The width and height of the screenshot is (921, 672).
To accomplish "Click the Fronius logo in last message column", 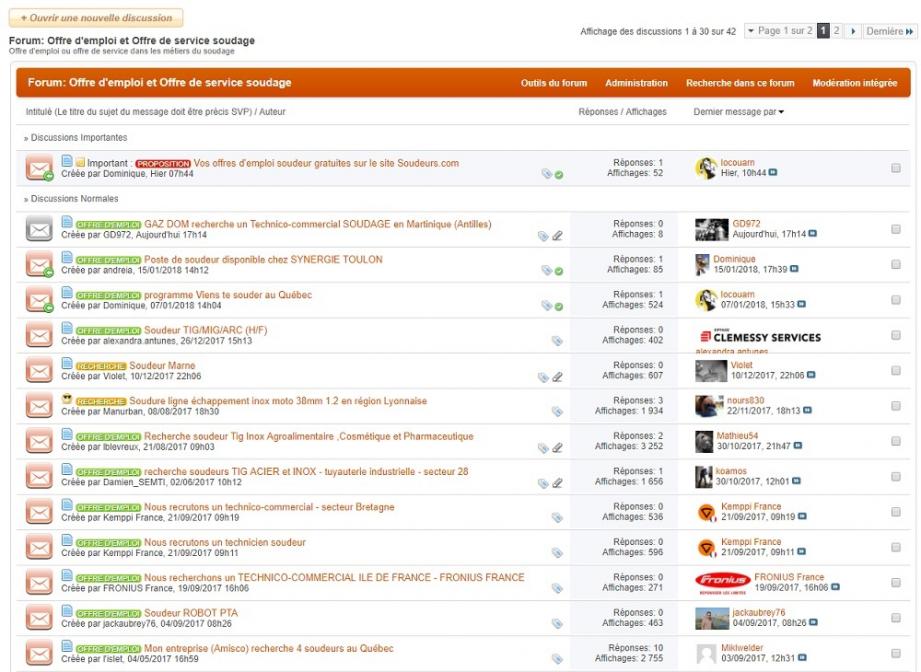I will coord(721,582).
